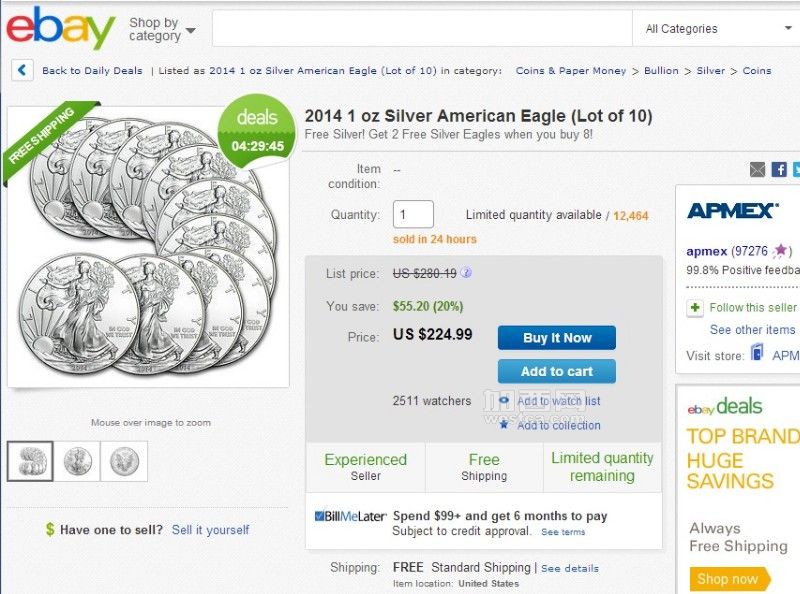This screenshot has height=594, width=800.
Task: Click Add to collection link
Action: coord(558,425)
